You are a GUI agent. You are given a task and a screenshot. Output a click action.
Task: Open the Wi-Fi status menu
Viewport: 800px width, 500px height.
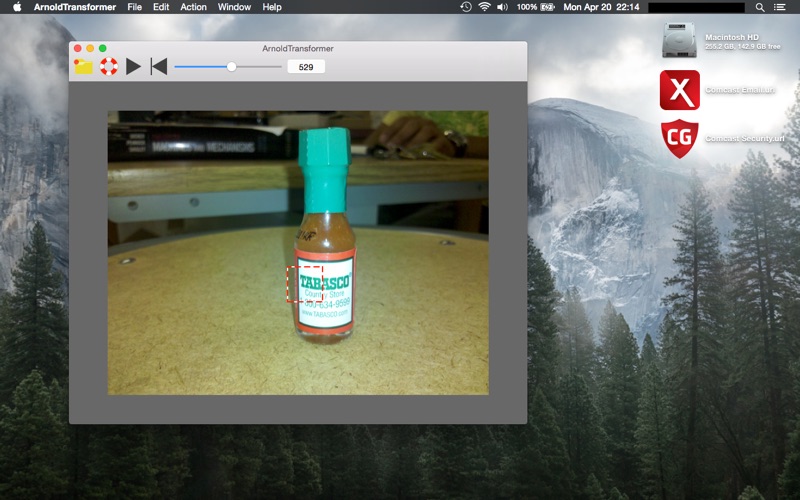coord(484,7)
